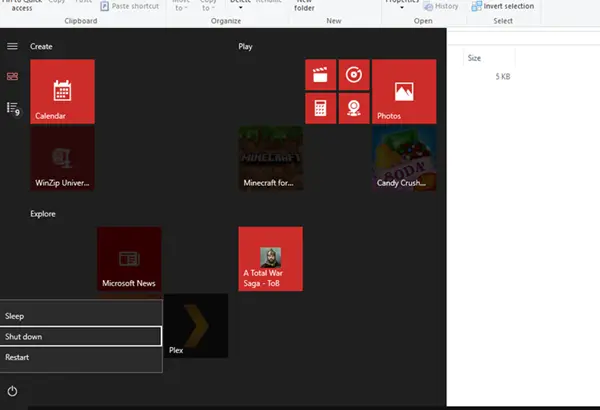The image size is (600, 410).
Task: Choose Shut down from power menu
Action: tap(81, 336)
